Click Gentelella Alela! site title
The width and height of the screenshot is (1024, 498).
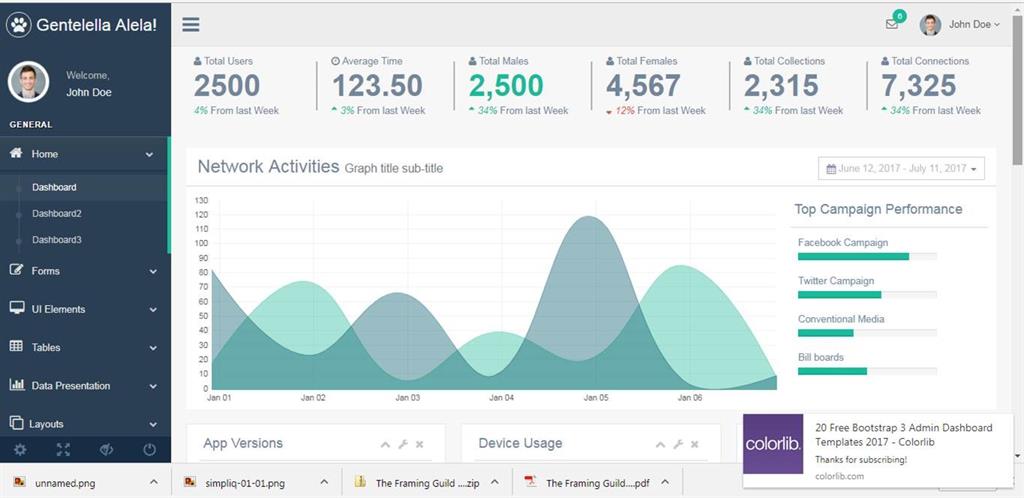click(97, 25)
